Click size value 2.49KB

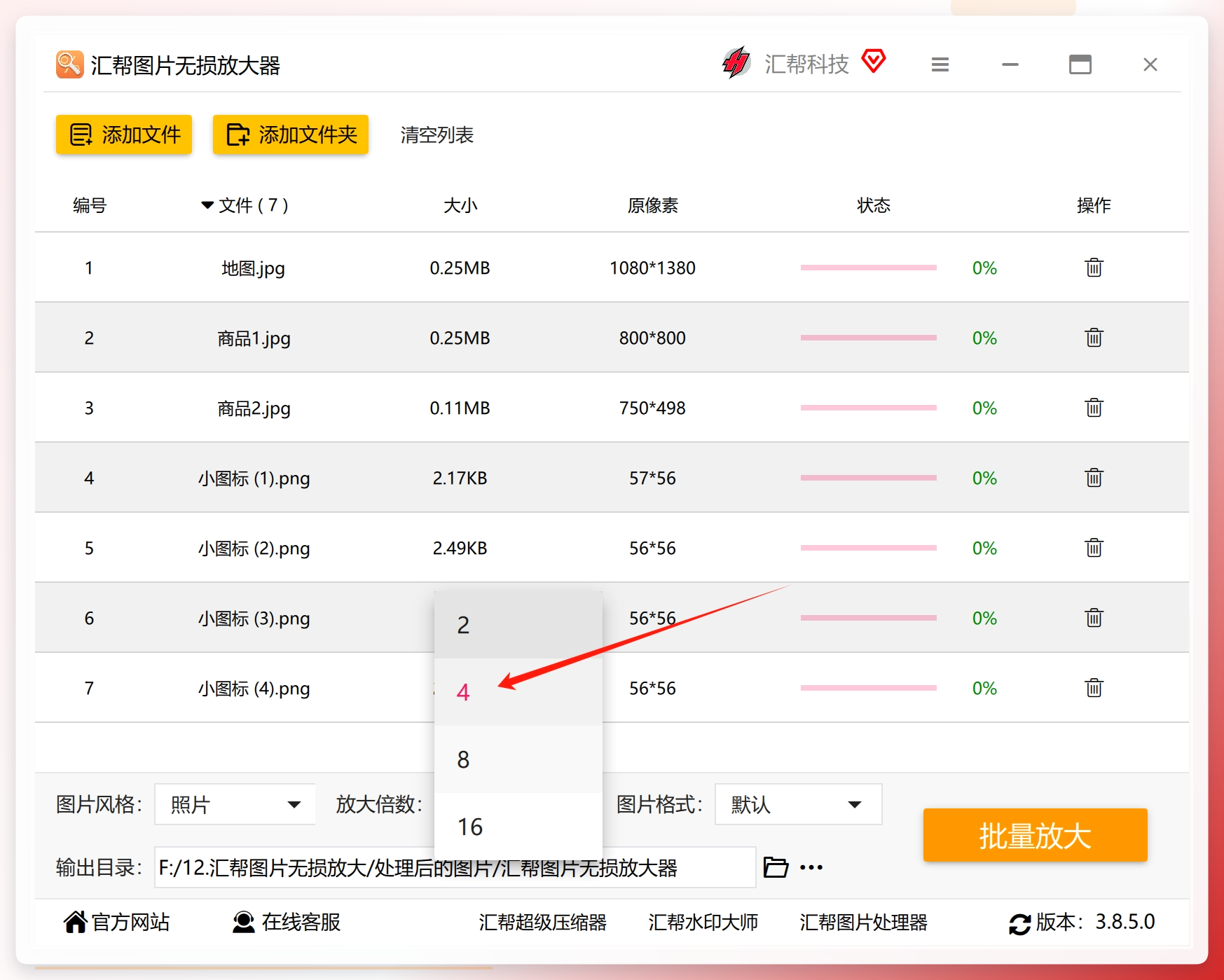pyautogui.click(x=460, y=548)
